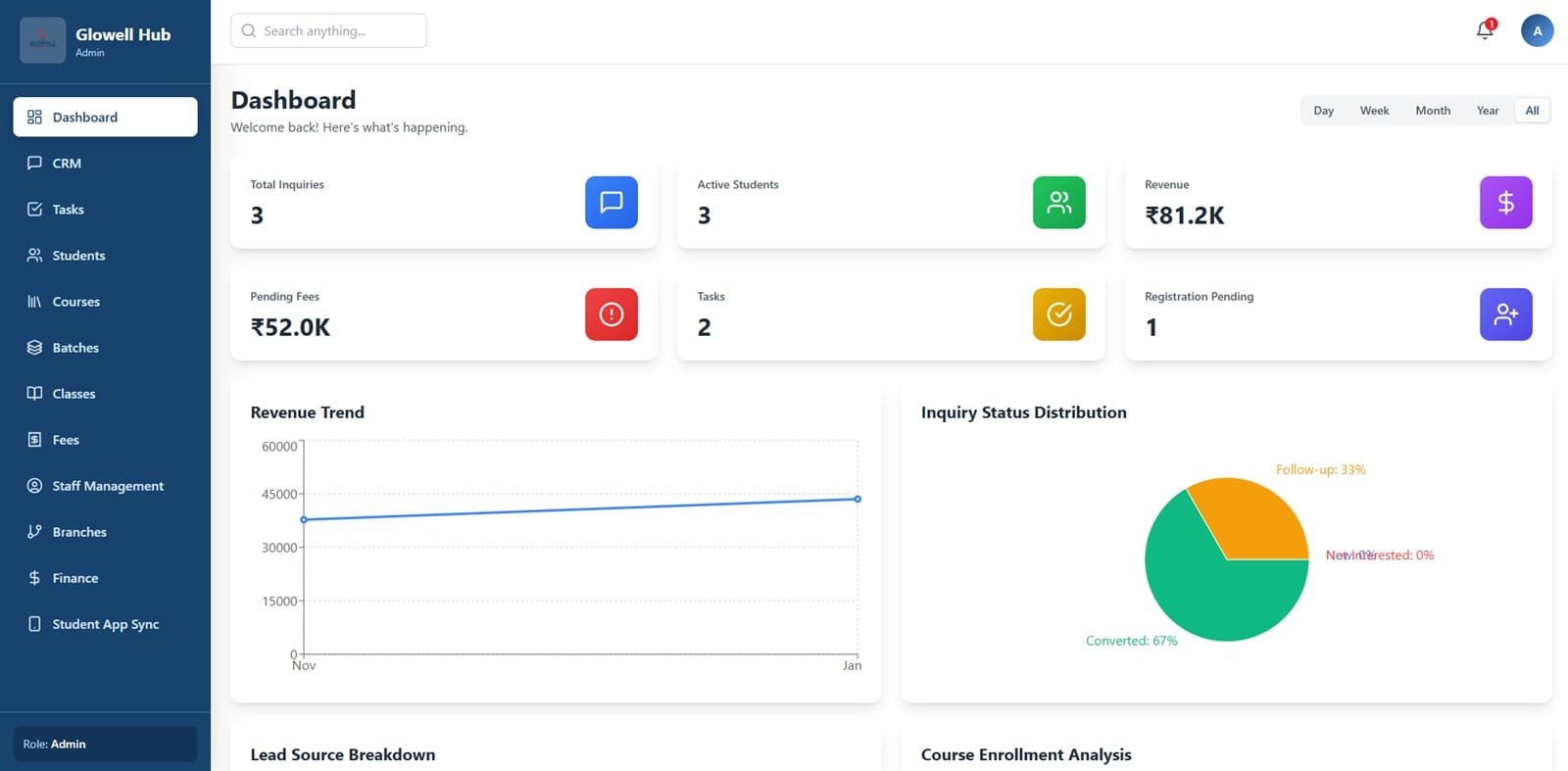This screenshot has width=1568, height=771.
Task: Switch time range to Week
Action: coord(1374,110)
